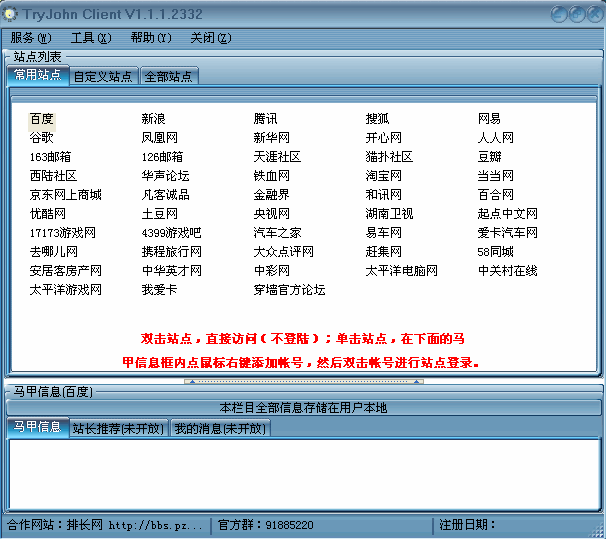Screen dimensions: 606x539
Task: Click the TryJohn Client title bar icon
Action: coord(10,14)
